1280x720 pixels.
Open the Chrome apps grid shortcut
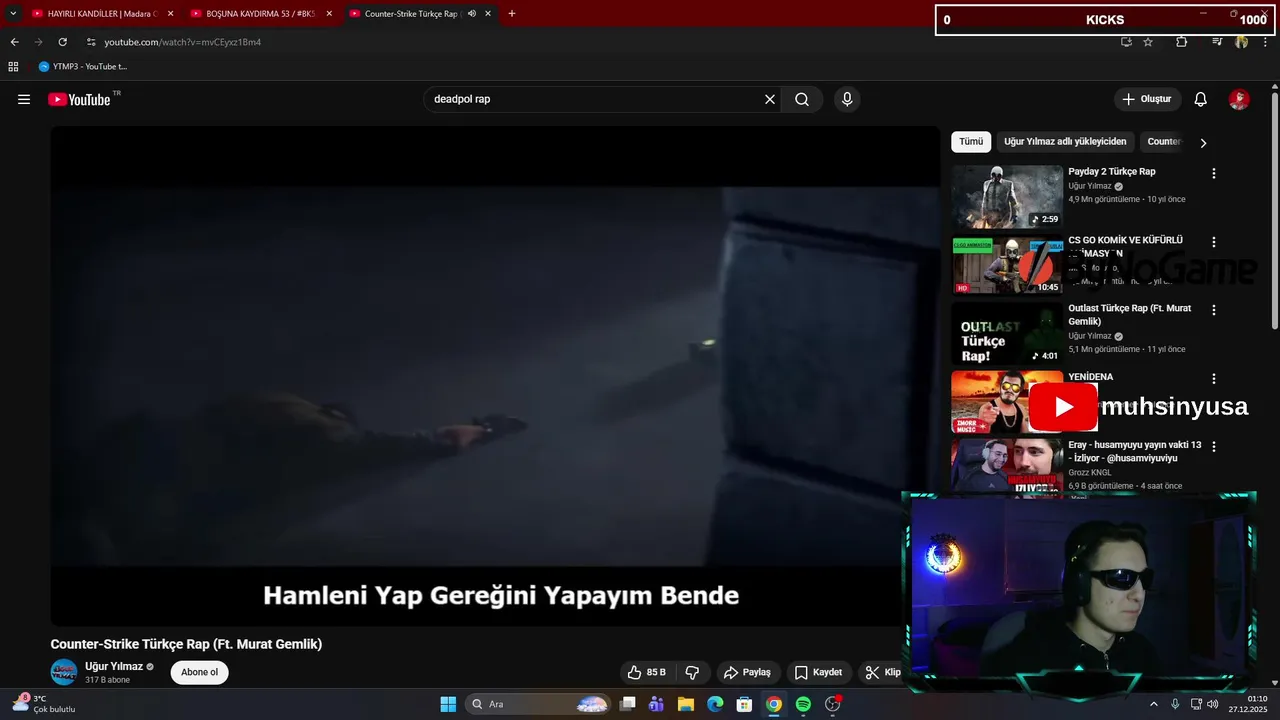click(x=13, y=67)
